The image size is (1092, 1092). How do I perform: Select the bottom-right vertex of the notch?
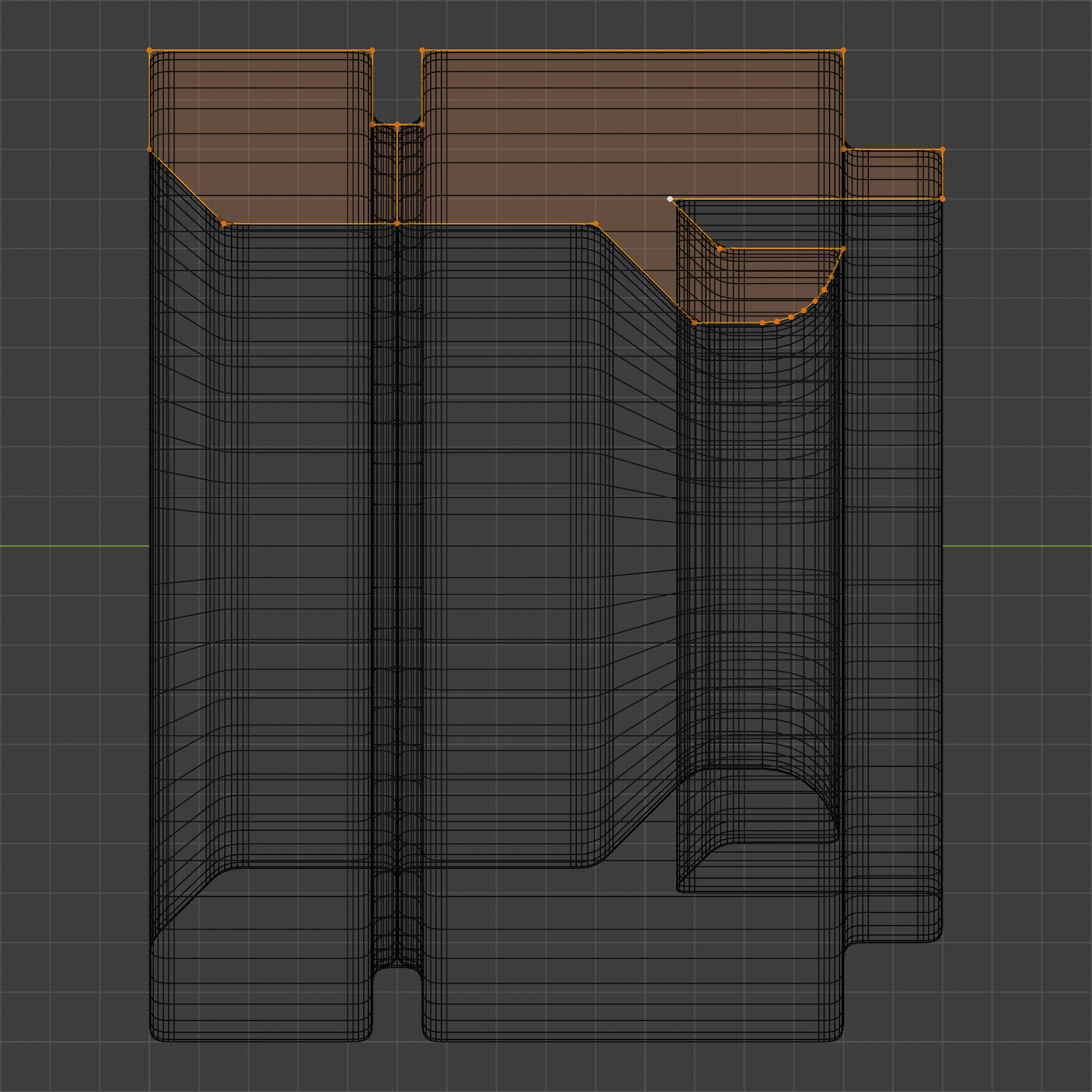pos(422,124)
